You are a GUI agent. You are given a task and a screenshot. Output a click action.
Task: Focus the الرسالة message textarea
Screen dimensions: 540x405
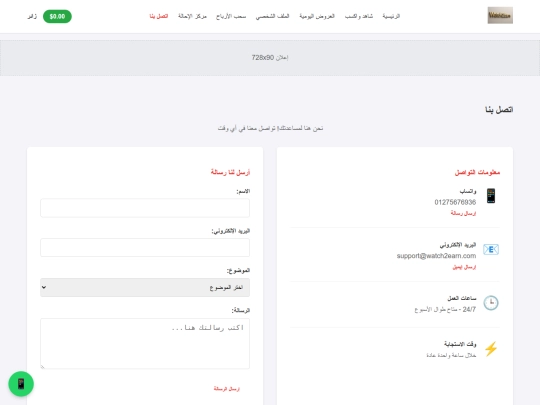coord(145,343)
